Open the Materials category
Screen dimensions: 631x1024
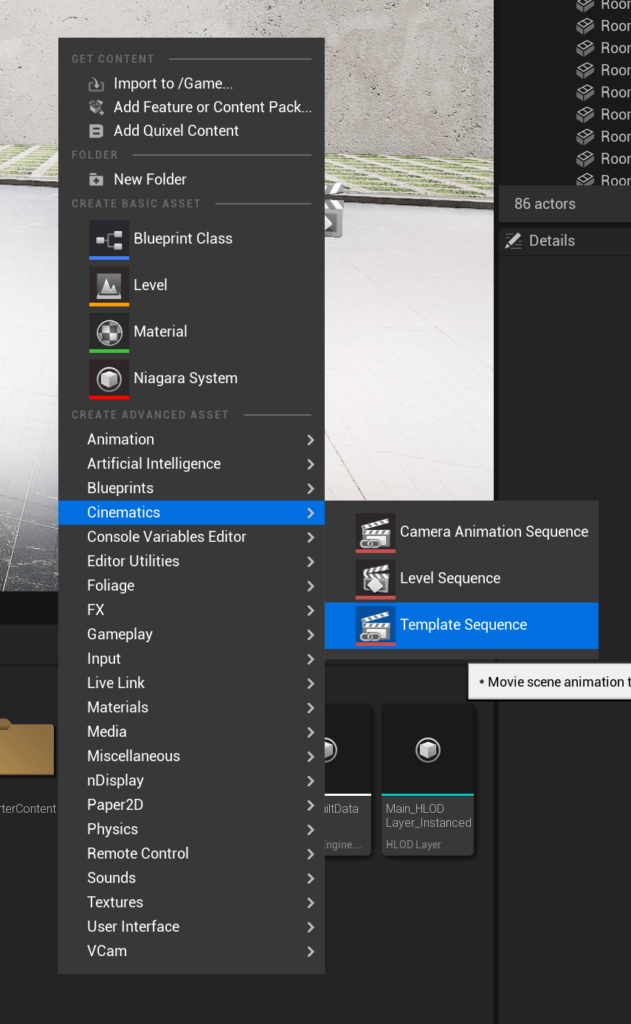191,707
